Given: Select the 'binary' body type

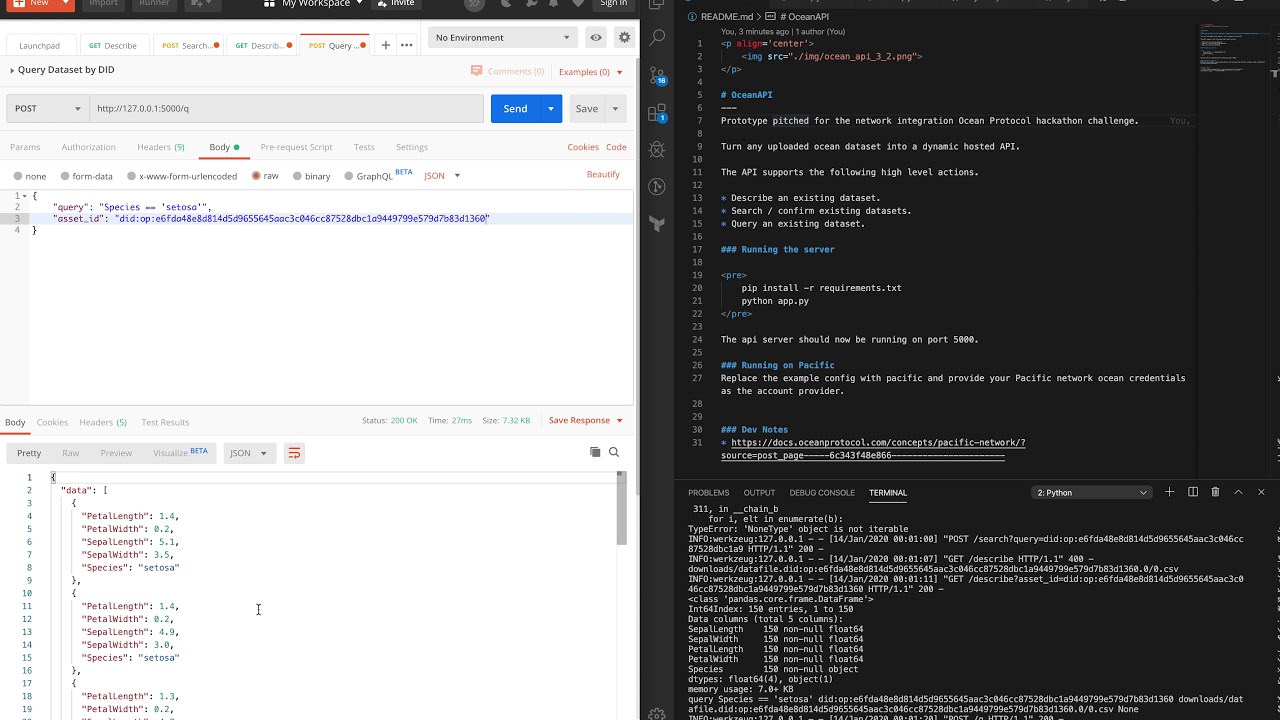Looking at the screenshot, I should click(311, 176).
